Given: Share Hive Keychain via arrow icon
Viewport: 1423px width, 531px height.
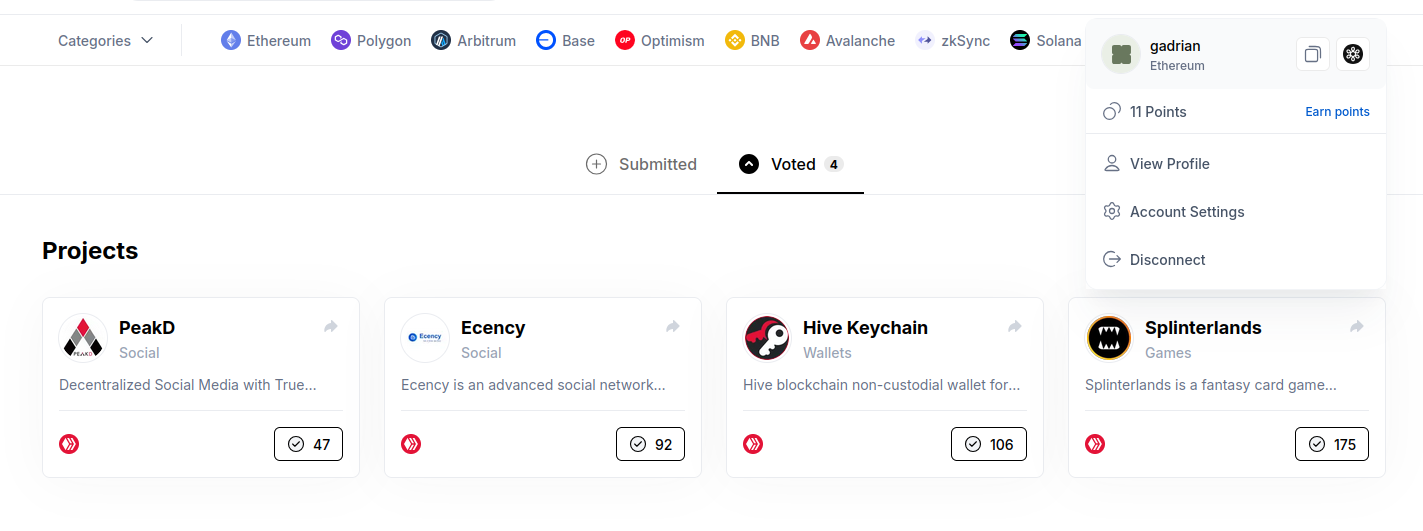Looking at the screenshot, I should tap(1015, 327).
